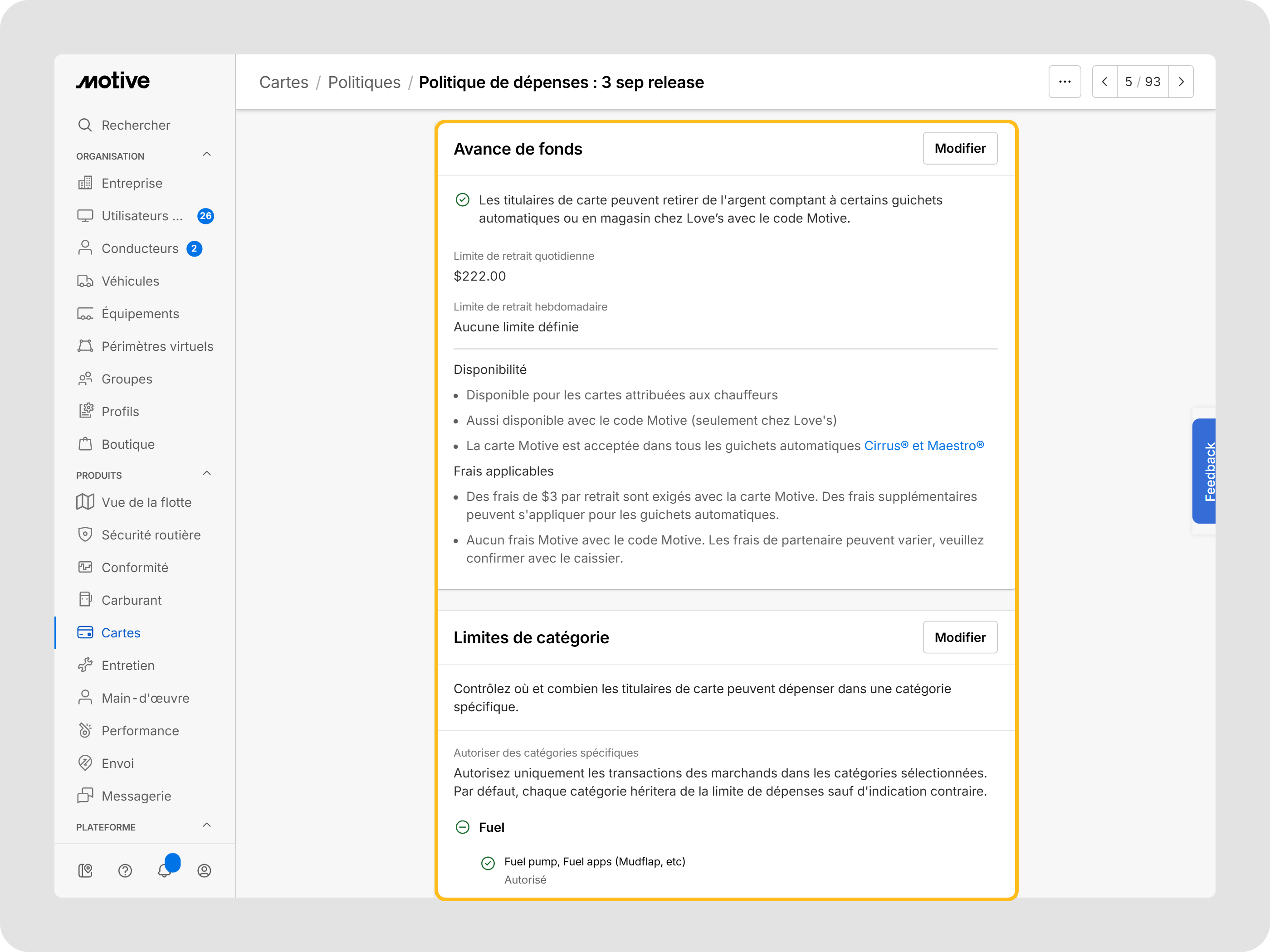The width and height of the screenshot is (1270, 952).
Task: Open the Feedback side tab
Action: coord(1204,471)
